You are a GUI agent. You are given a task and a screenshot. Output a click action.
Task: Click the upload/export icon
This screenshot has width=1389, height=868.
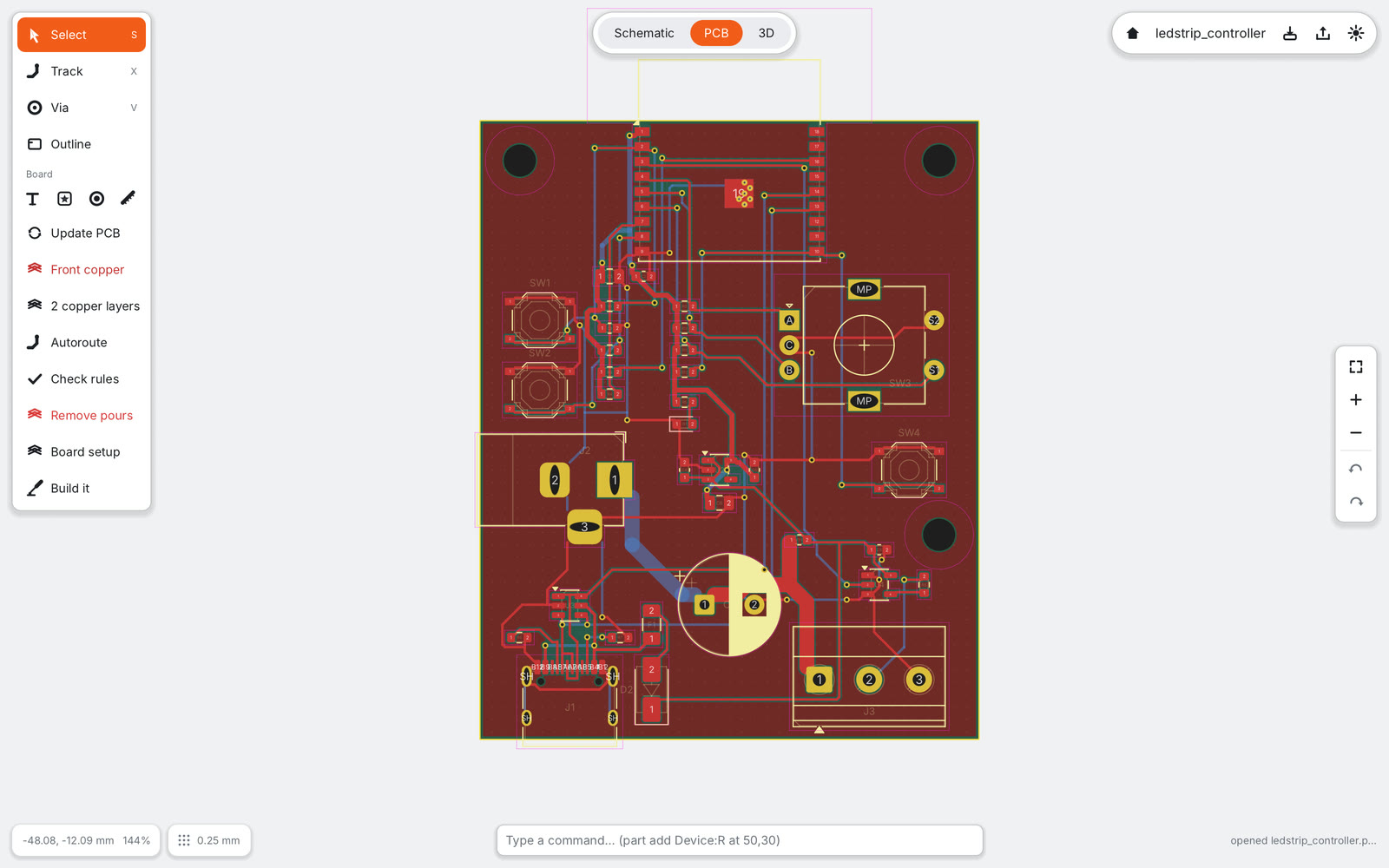(1323, 33)
